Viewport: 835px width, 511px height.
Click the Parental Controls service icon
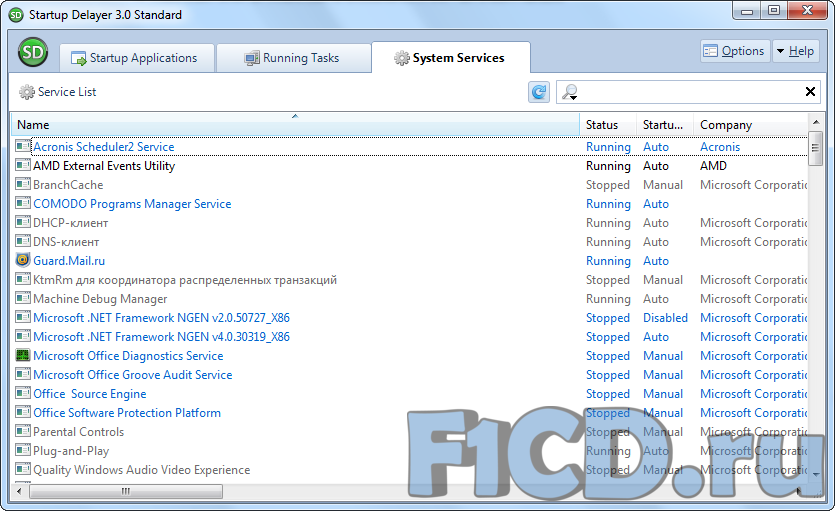[x=23, y=431]
